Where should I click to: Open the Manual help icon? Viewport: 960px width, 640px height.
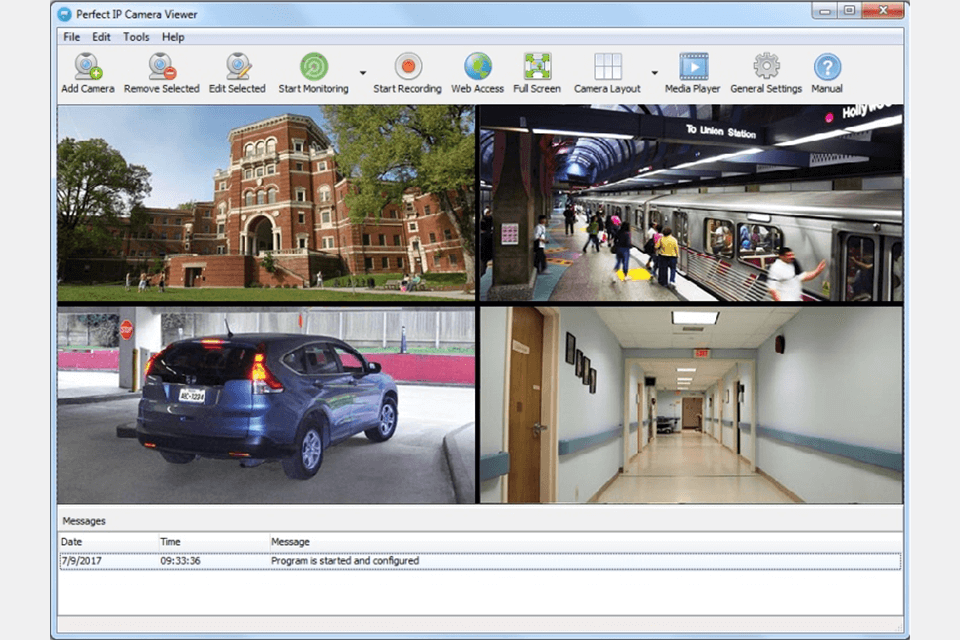(x=827, y=68)
